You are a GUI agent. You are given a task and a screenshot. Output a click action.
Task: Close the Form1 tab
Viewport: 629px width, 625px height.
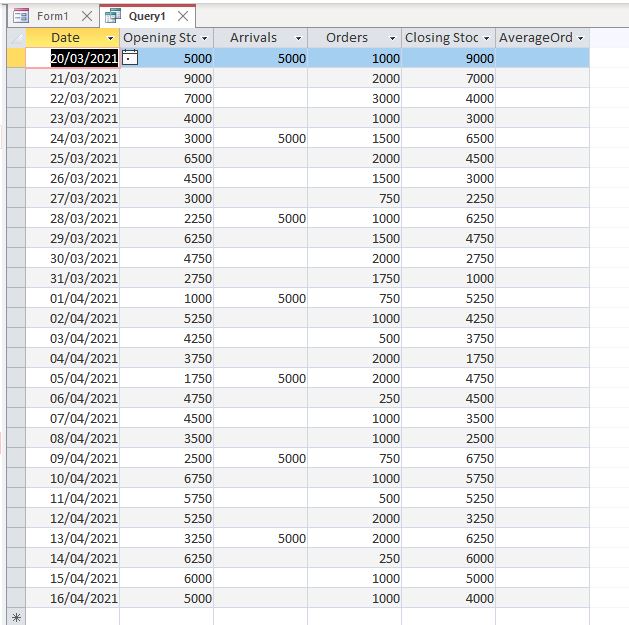[x=87, y=16]
